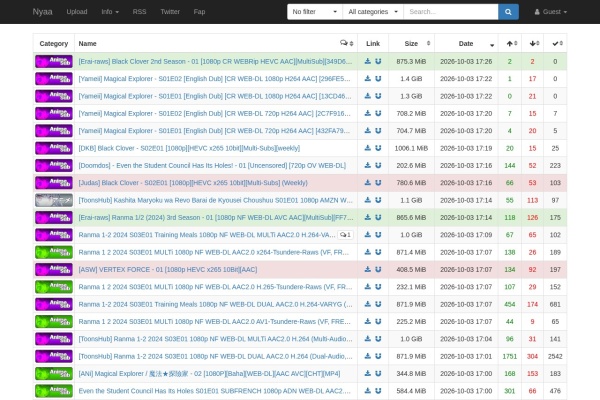Open magnet for Even the Student Council SUBFRENCH row
The height and width of the screenshot is (400, 600).
[x=378, y=391]
